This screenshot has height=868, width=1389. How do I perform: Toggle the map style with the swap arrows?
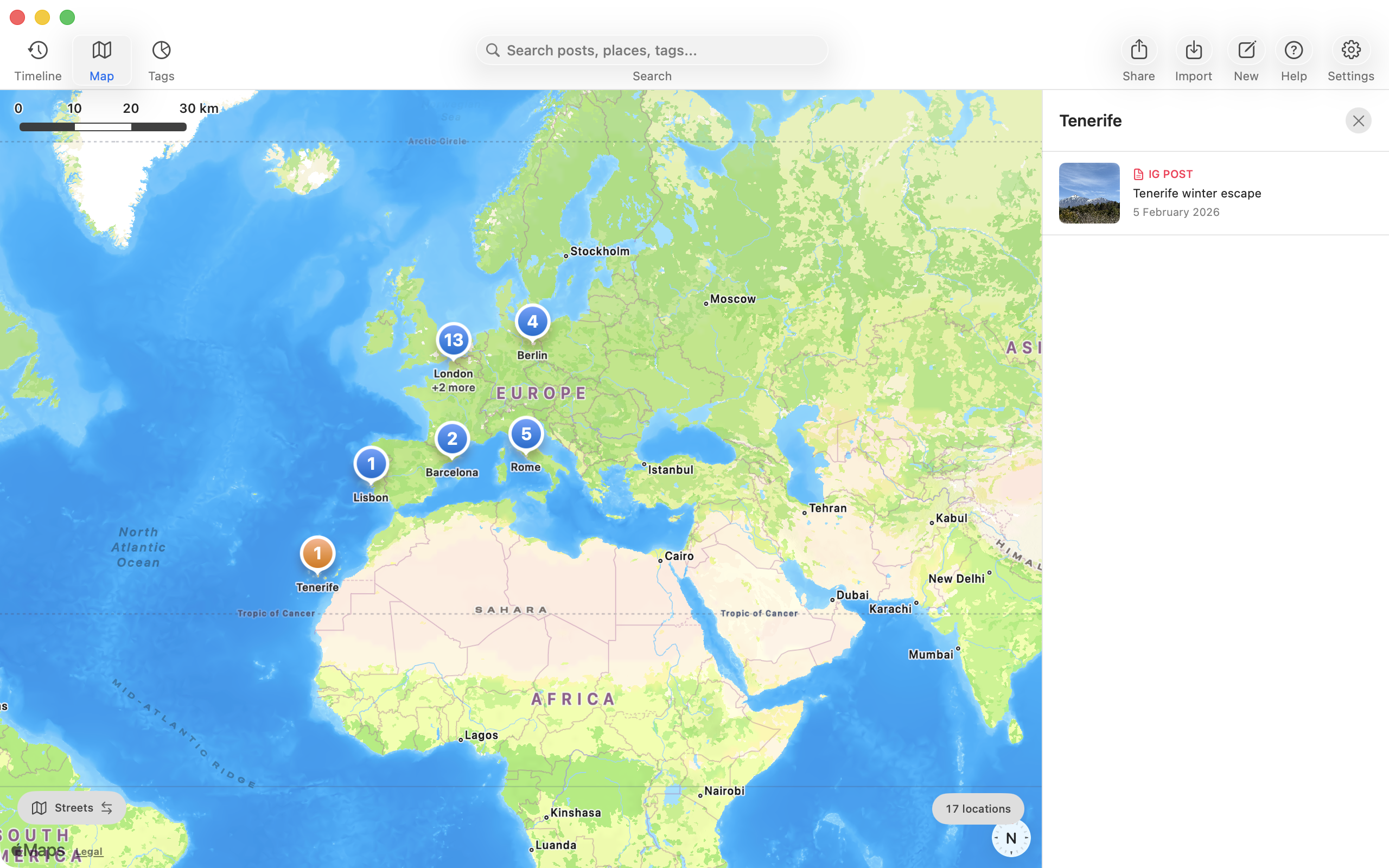pos(108,808)
